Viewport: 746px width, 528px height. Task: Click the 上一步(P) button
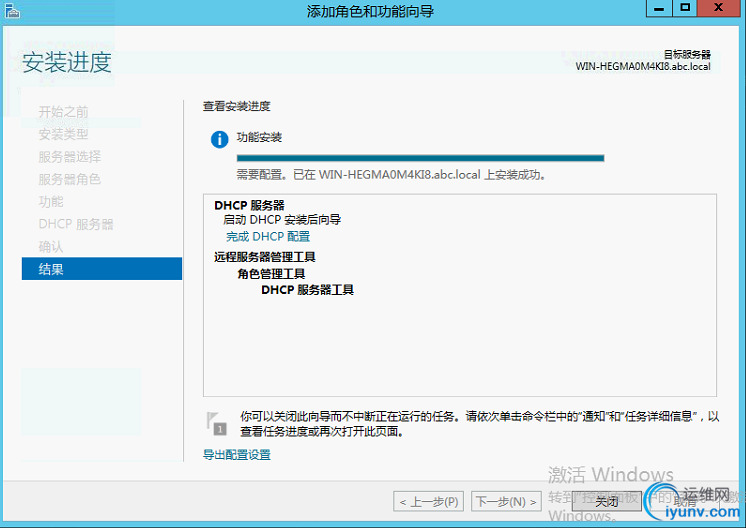[x=430, y=501]
